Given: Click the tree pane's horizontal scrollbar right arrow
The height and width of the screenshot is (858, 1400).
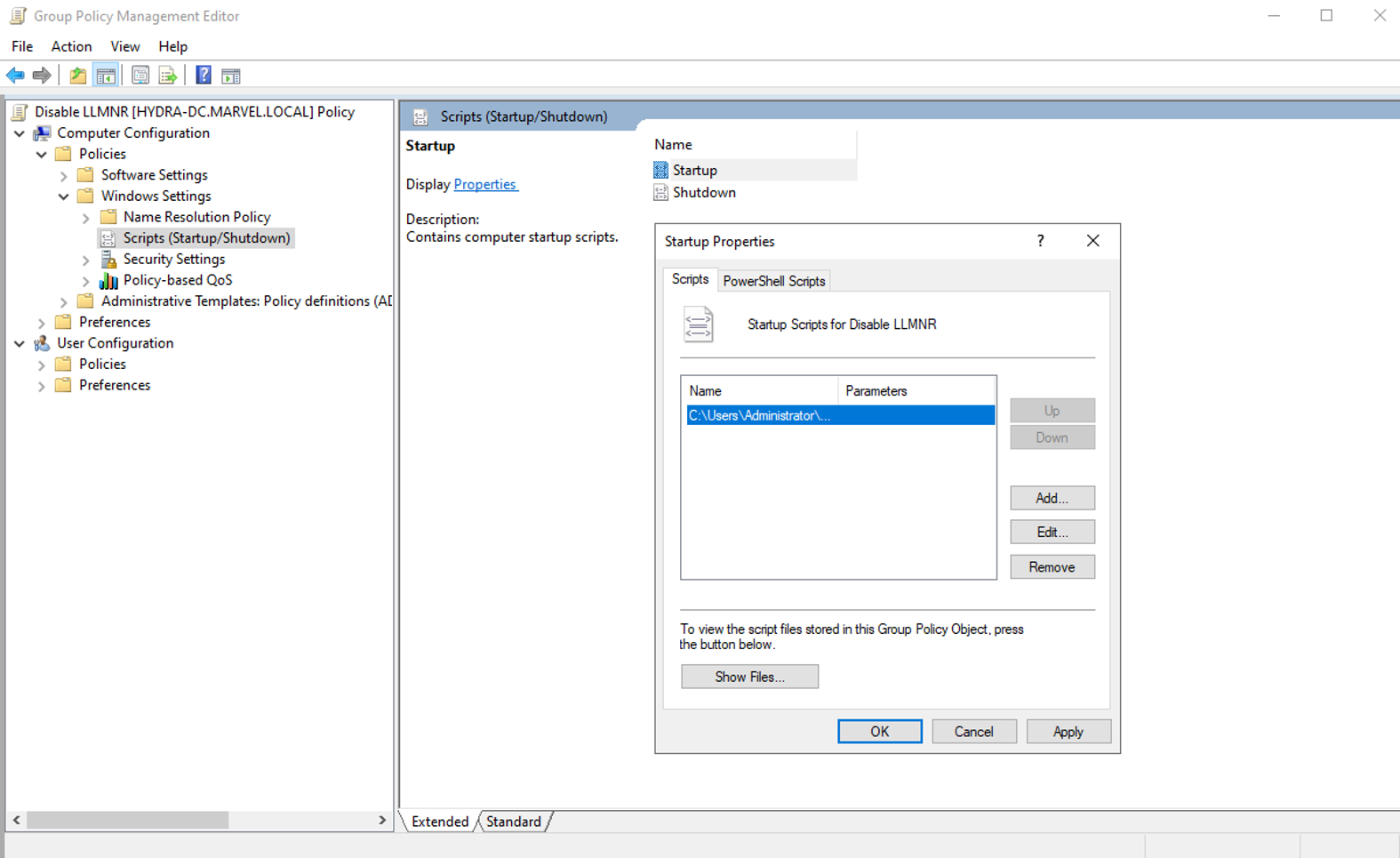Looking at the screenshot, I should coord(382,820).
